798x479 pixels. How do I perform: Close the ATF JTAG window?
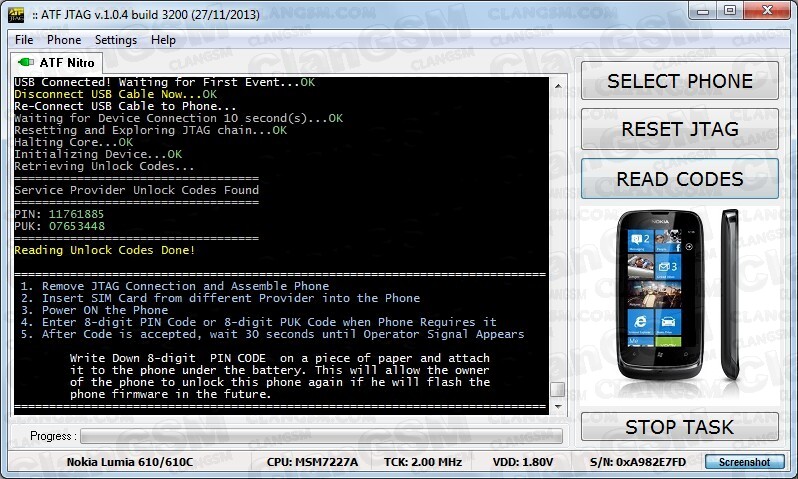point(767,11)
